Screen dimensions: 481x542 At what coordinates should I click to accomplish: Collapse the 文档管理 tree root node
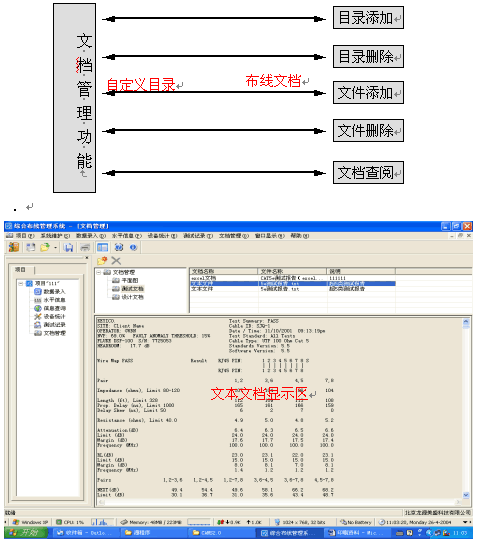[99, 272]
